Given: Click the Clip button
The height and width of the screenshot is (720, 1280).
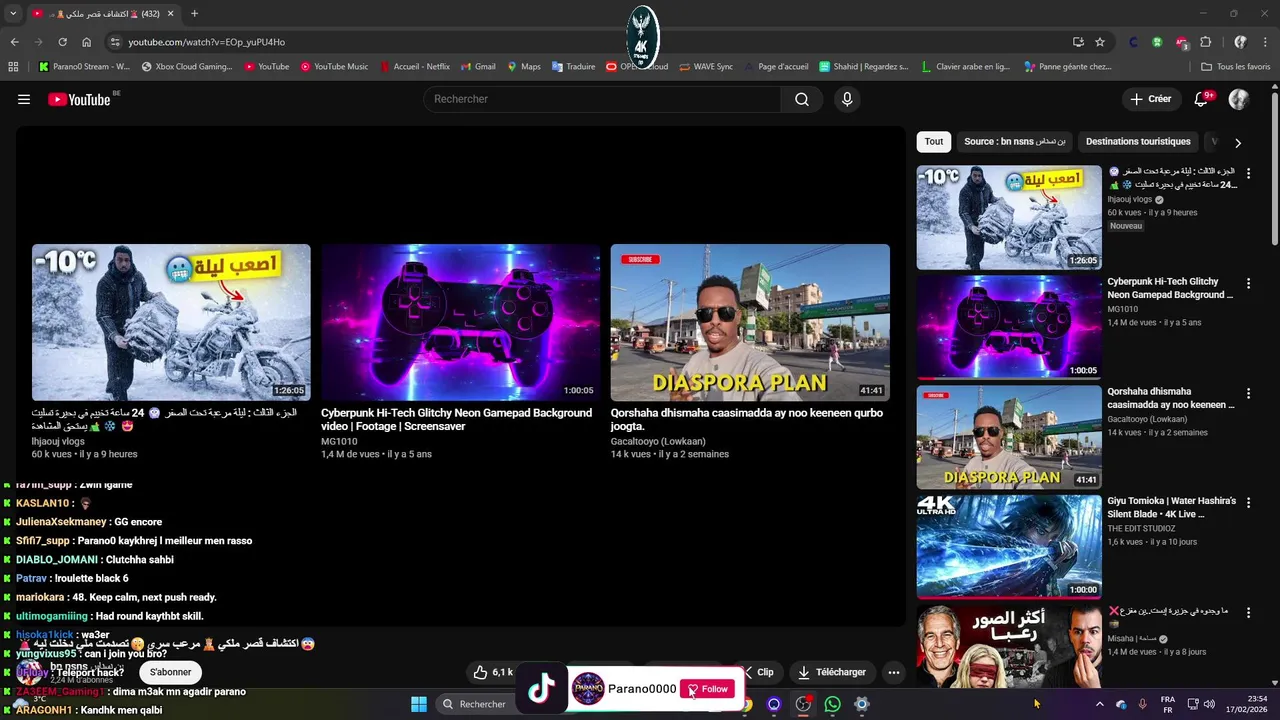Looking at the screenshot, I should (x=757, y=672).
